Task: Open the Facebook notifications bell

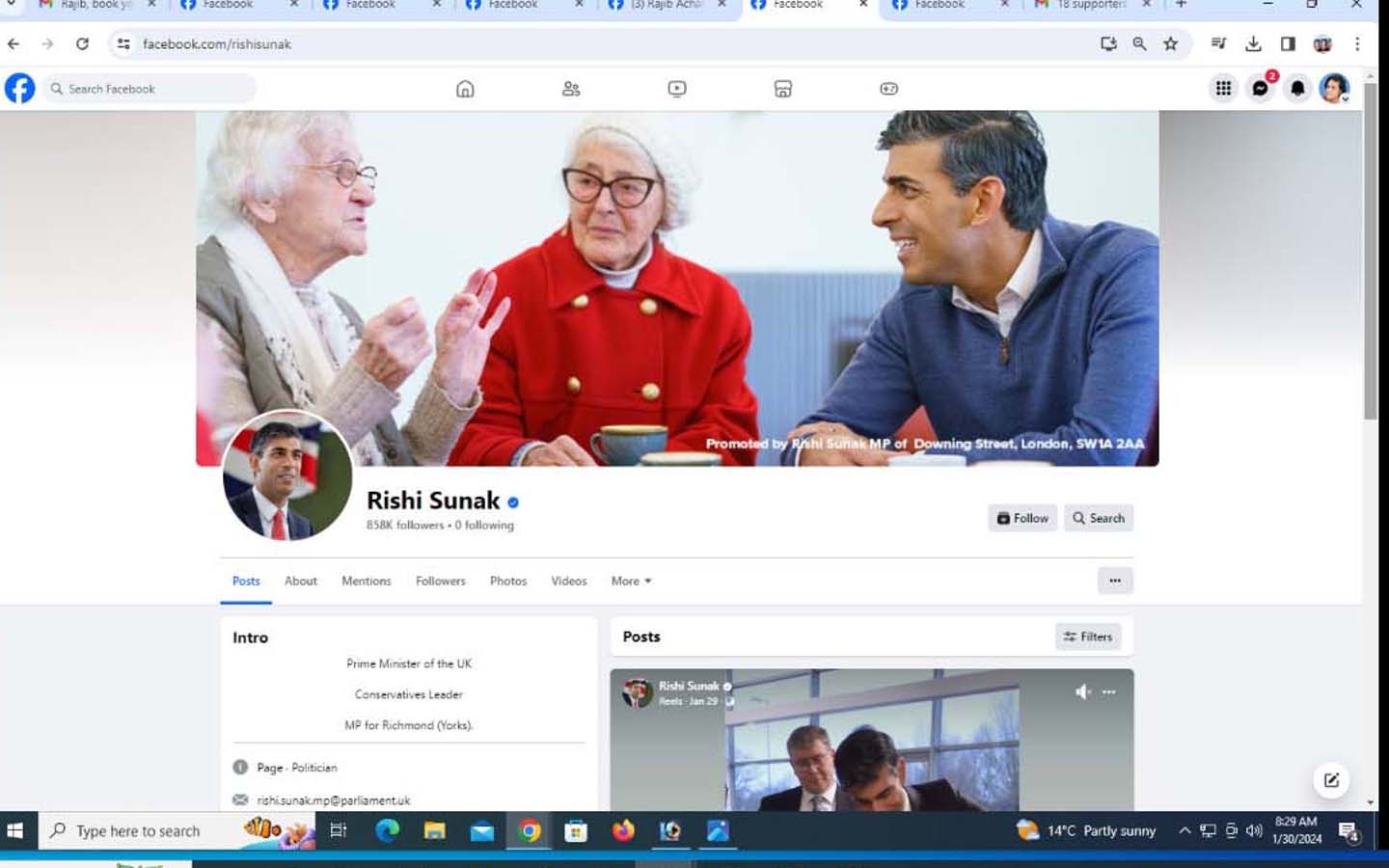Action: pyautogui.click(x=1298, y=89)
